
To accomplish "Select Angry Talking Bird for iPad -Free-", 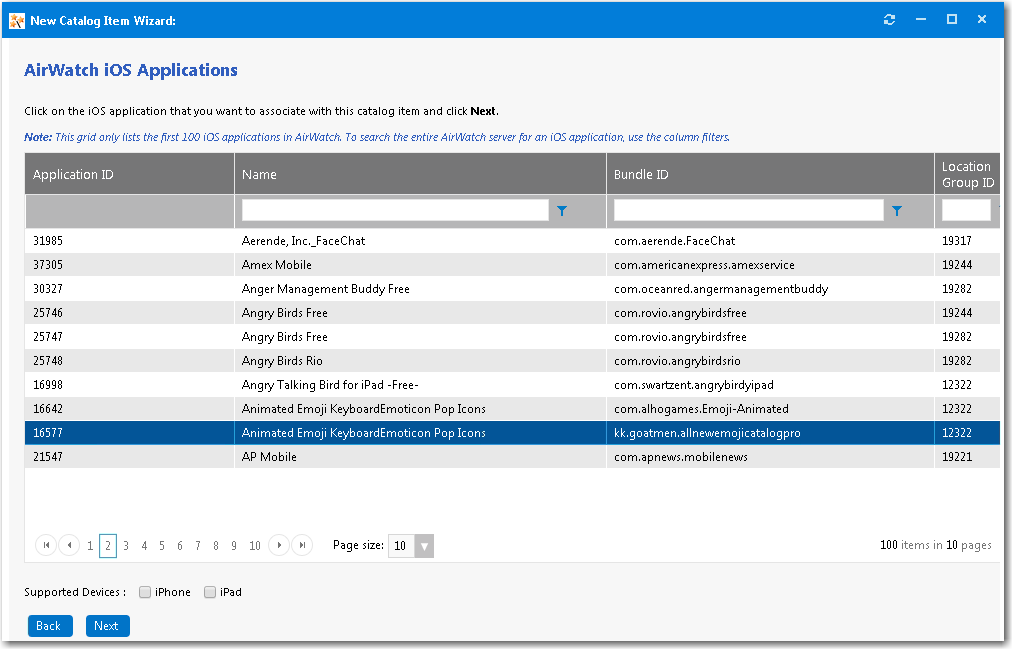I will (512, 384).
